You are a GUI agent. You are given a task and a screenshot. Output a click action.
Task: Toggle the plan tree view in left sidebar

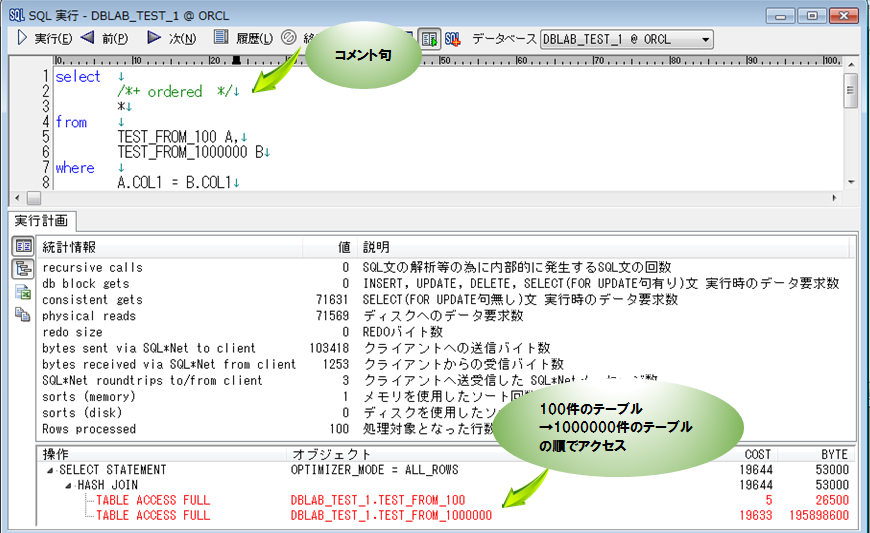point(22,268)
